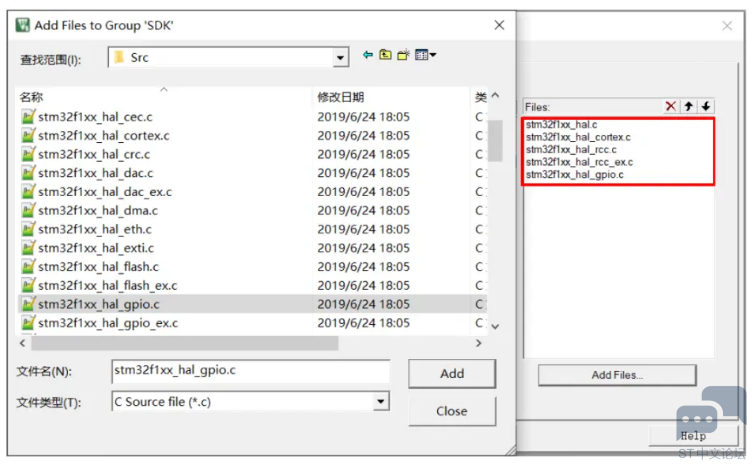Select stm32f1xx_hal.c in the Files list
The height and width of the screenshot is (469, 755).
tap(561, 125)
